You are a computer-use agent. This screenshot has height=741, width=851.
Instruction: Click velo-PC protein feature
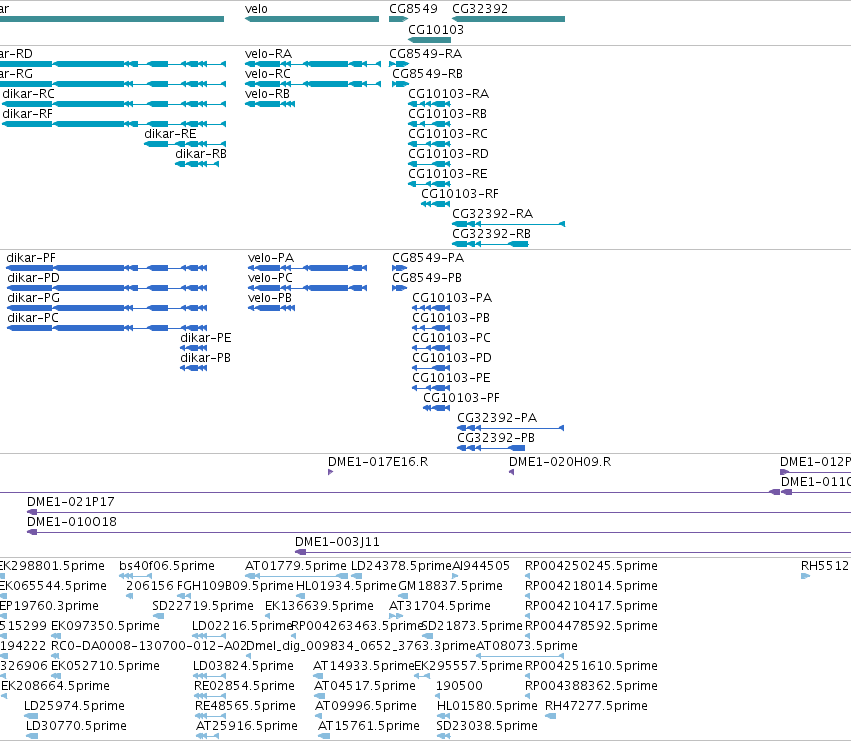pyautogui.click(x=308, y=288)
